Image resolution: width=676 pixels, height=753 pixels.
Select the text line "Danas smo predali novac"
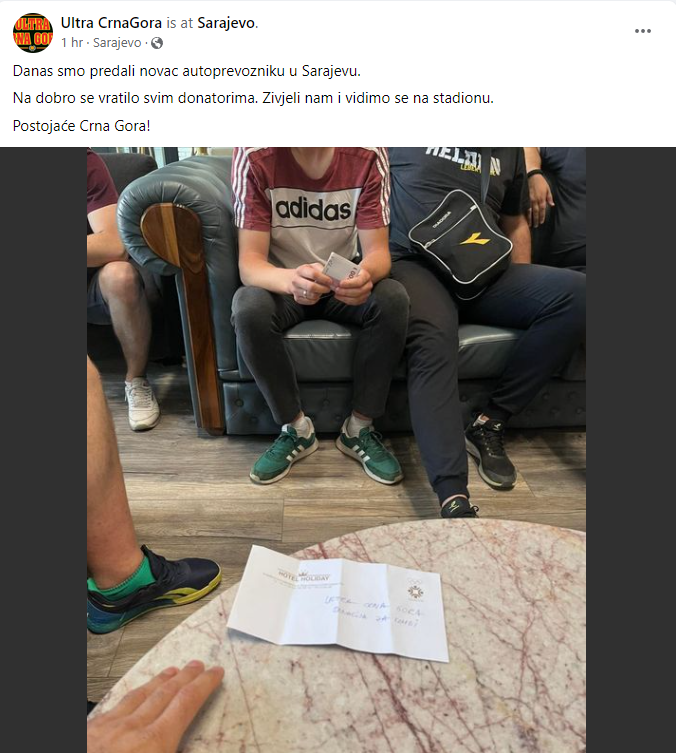(x=186, y=71)
